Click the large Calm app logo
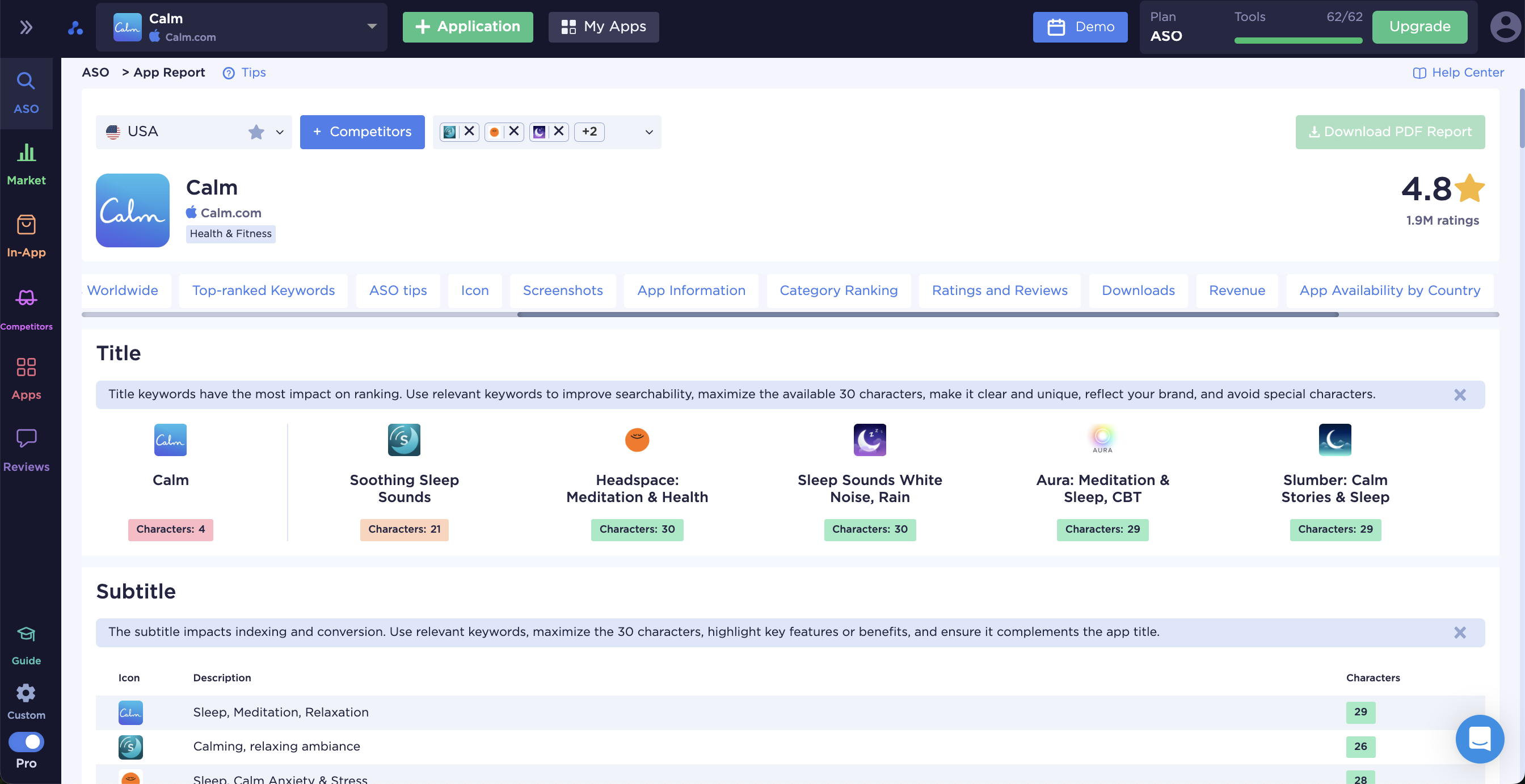 (133, 210)
